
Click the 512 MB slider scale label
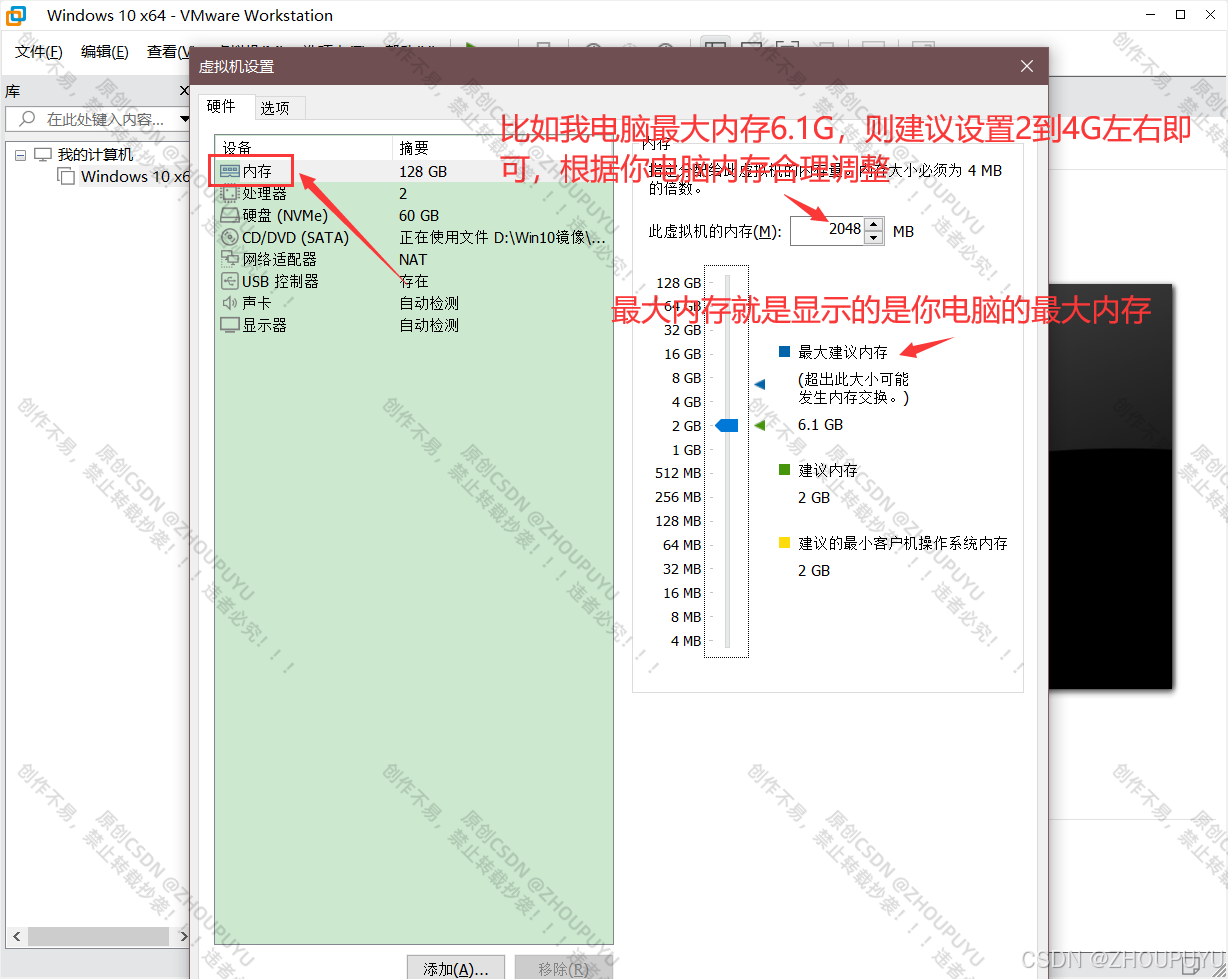pyautogui.click(x=679, y=473)
